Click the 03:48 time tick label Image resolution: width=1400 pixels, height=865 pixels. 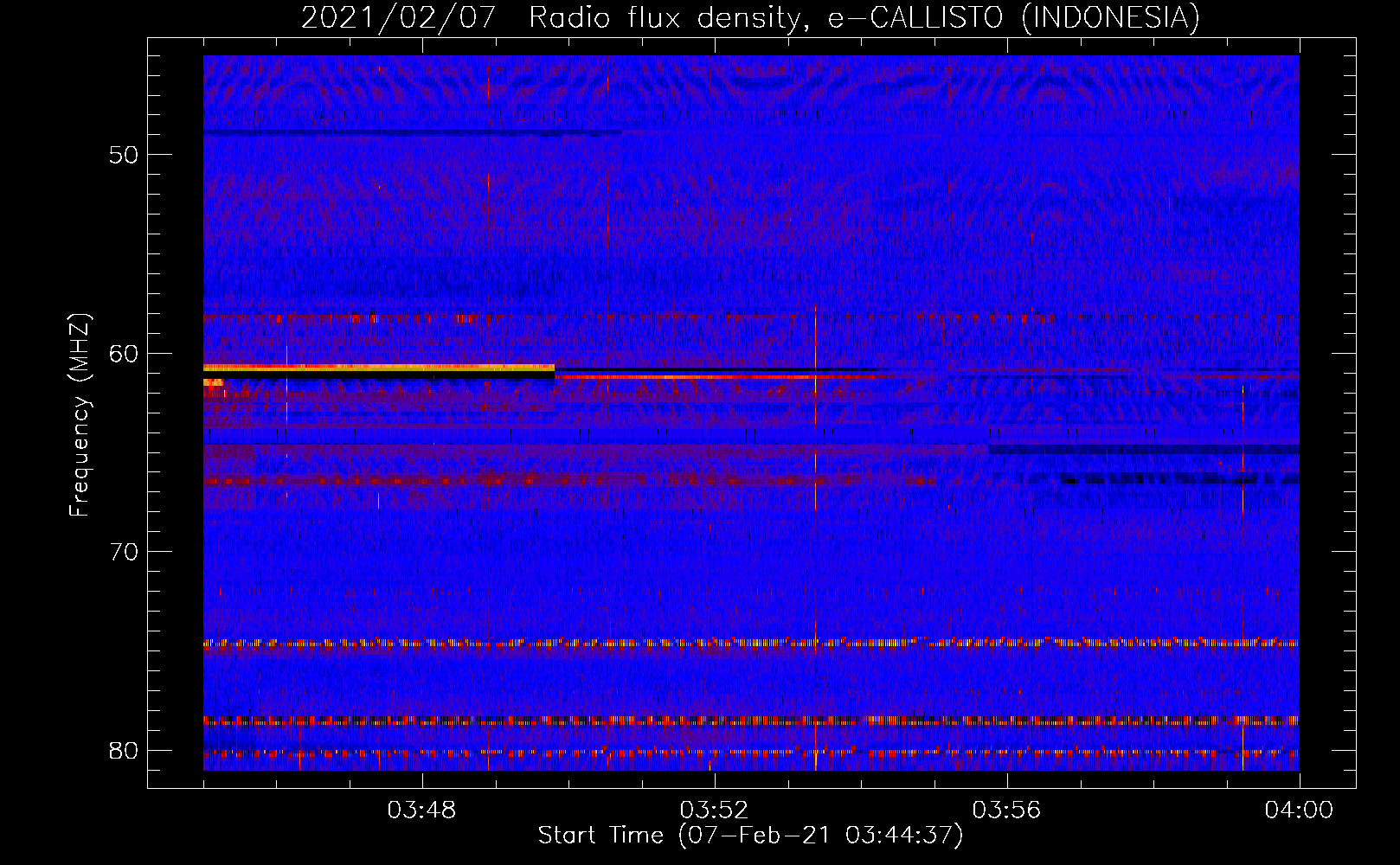coord(421,811)
